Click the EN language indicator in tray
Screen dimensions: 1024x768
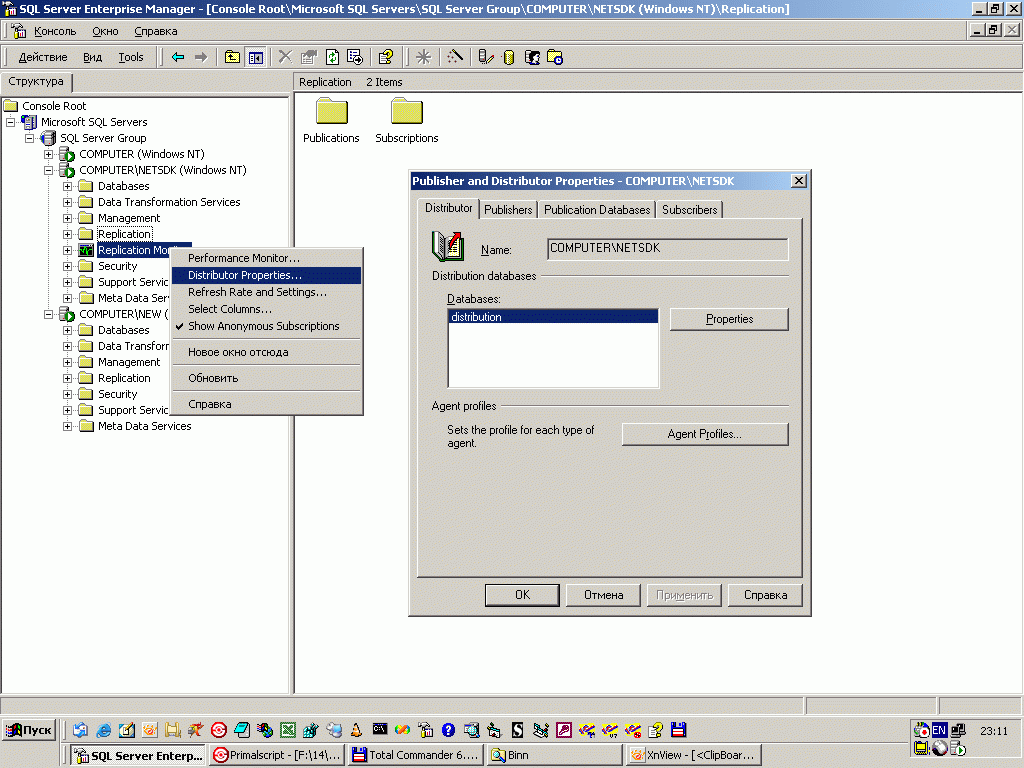(x=939, y=730)
